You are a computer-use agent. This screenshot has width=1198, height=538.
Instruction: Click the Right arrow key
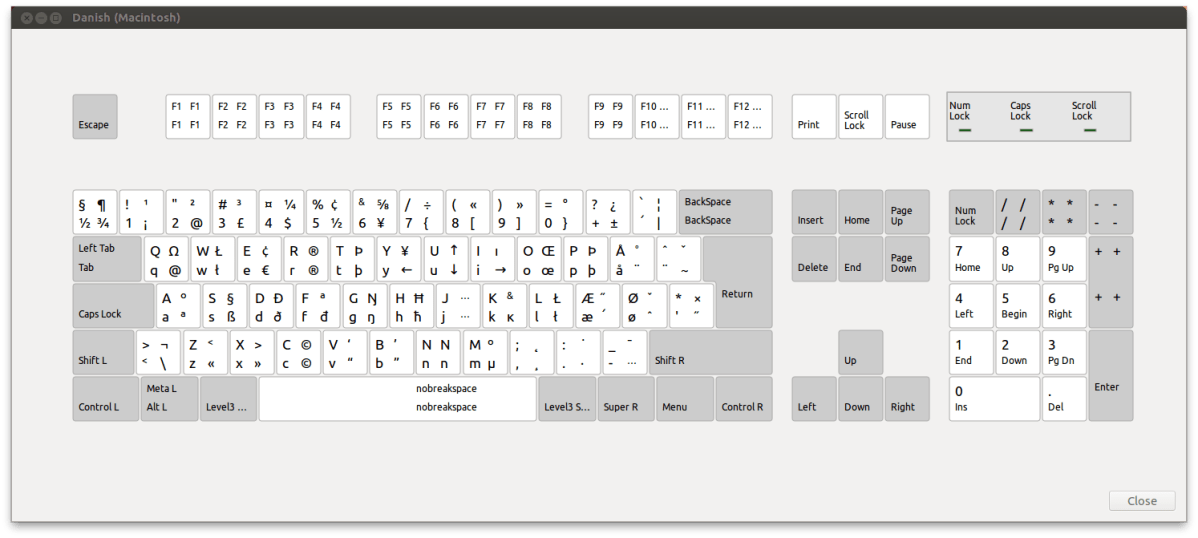pos(908,399)
